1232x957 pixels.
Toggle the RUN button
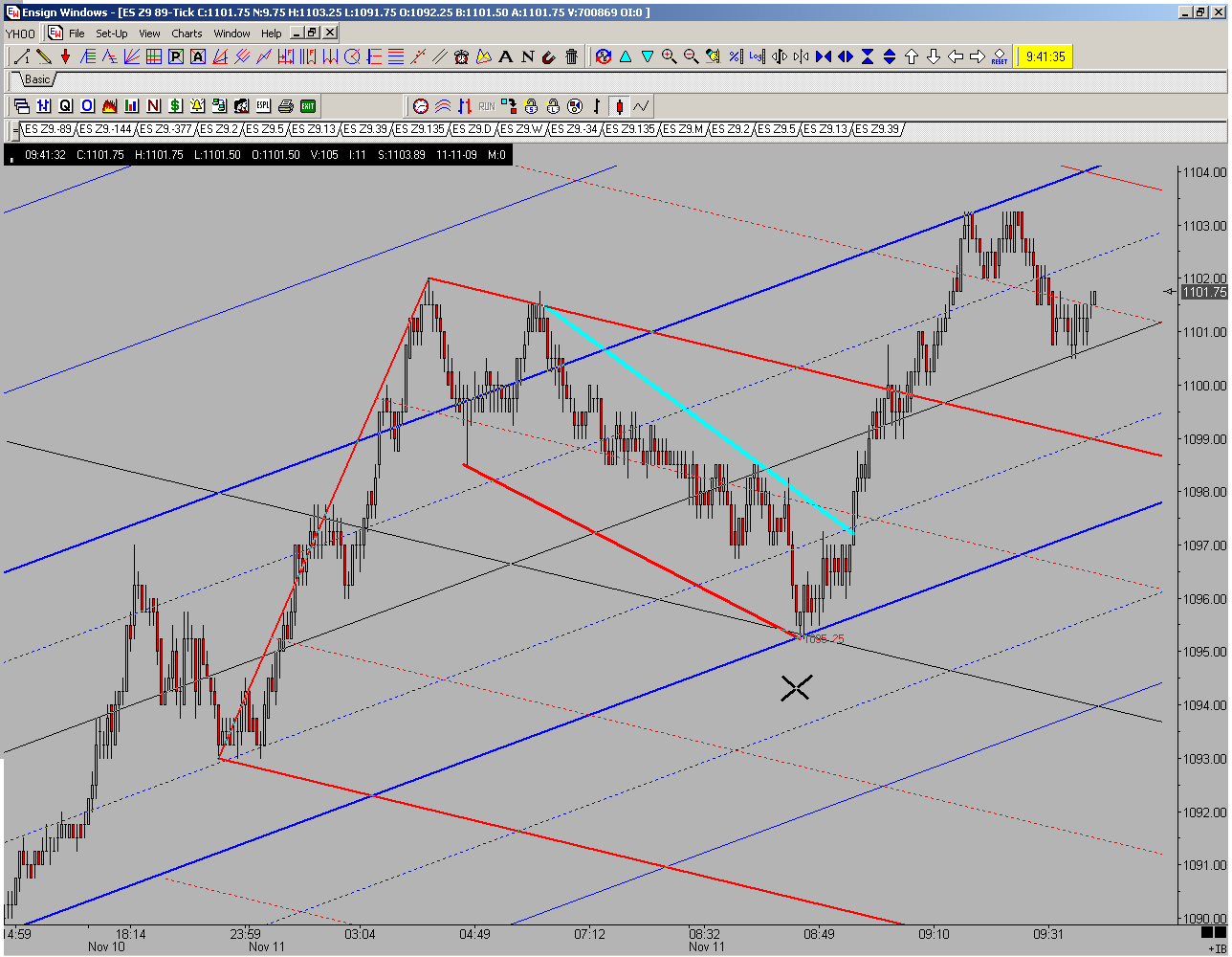pos(487,105)
